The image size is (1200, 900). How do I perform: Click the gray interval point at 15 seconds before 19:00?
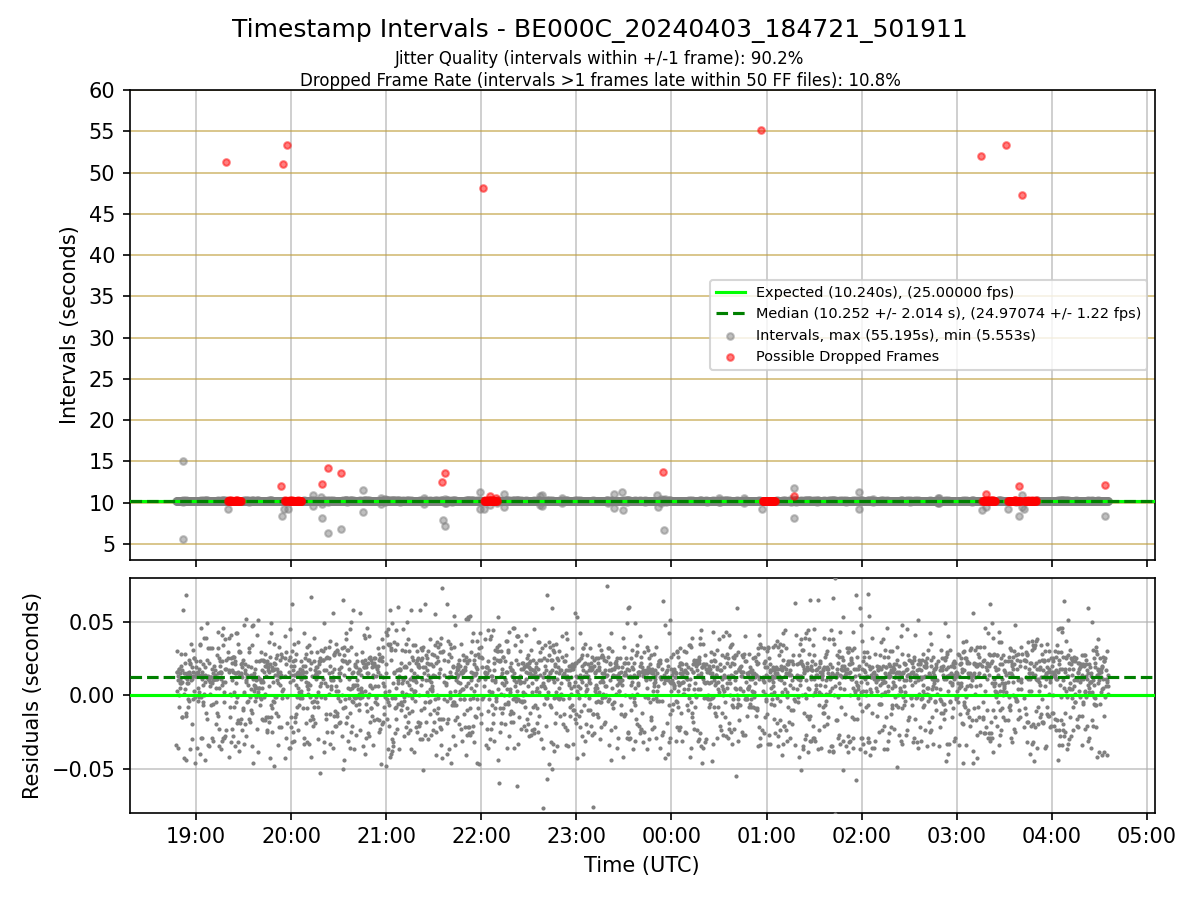pos(183,461)
